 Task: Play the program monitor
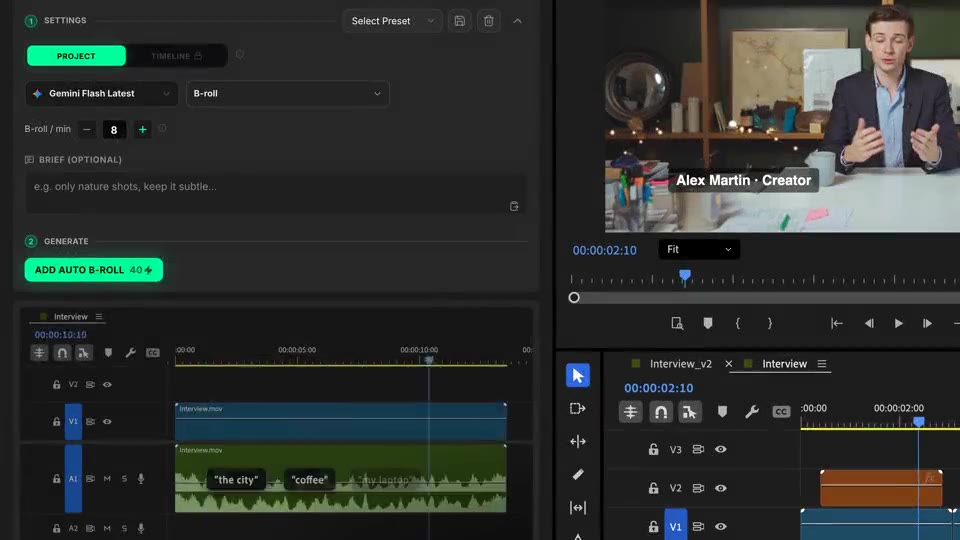898,323
